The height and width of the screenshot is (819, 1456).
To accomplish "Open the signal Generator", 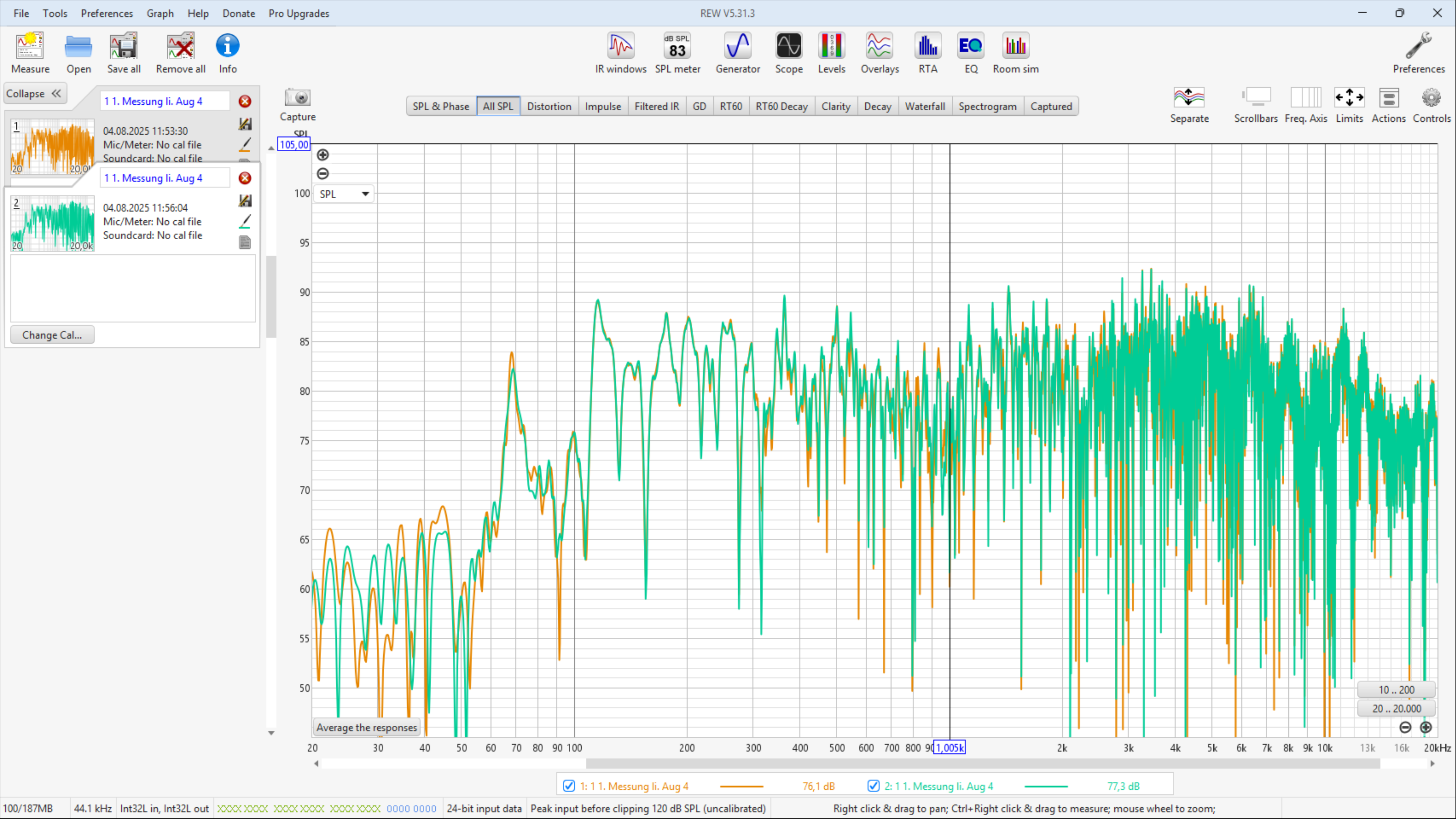I will pyautogui.click(x=737, y=53).
